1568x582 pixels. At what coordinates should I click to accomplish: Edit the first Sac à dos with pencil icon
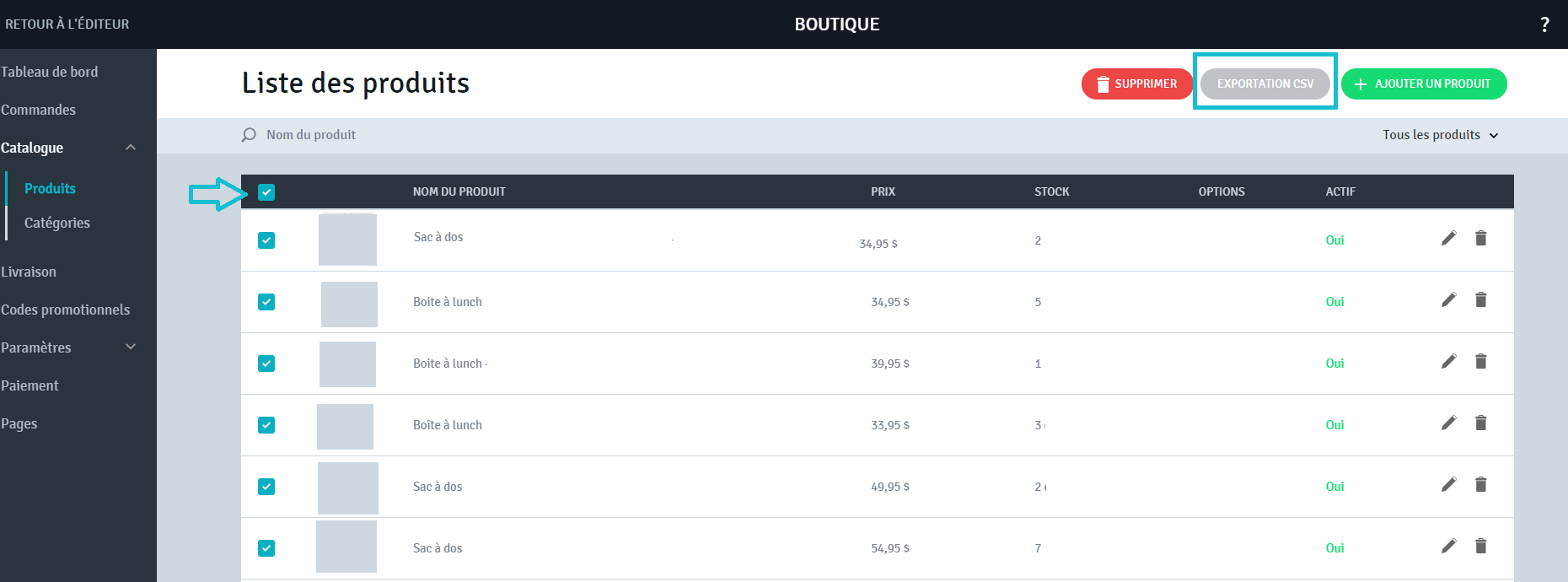pos(1448,238)
